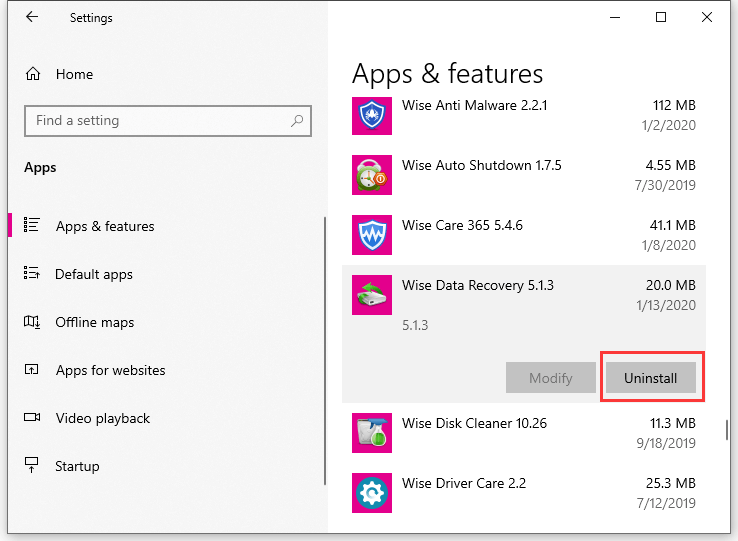This screenshot has width=738, height=541.
Task: Click the Wise Care 365 shield icon
Action: coord(372,235)
